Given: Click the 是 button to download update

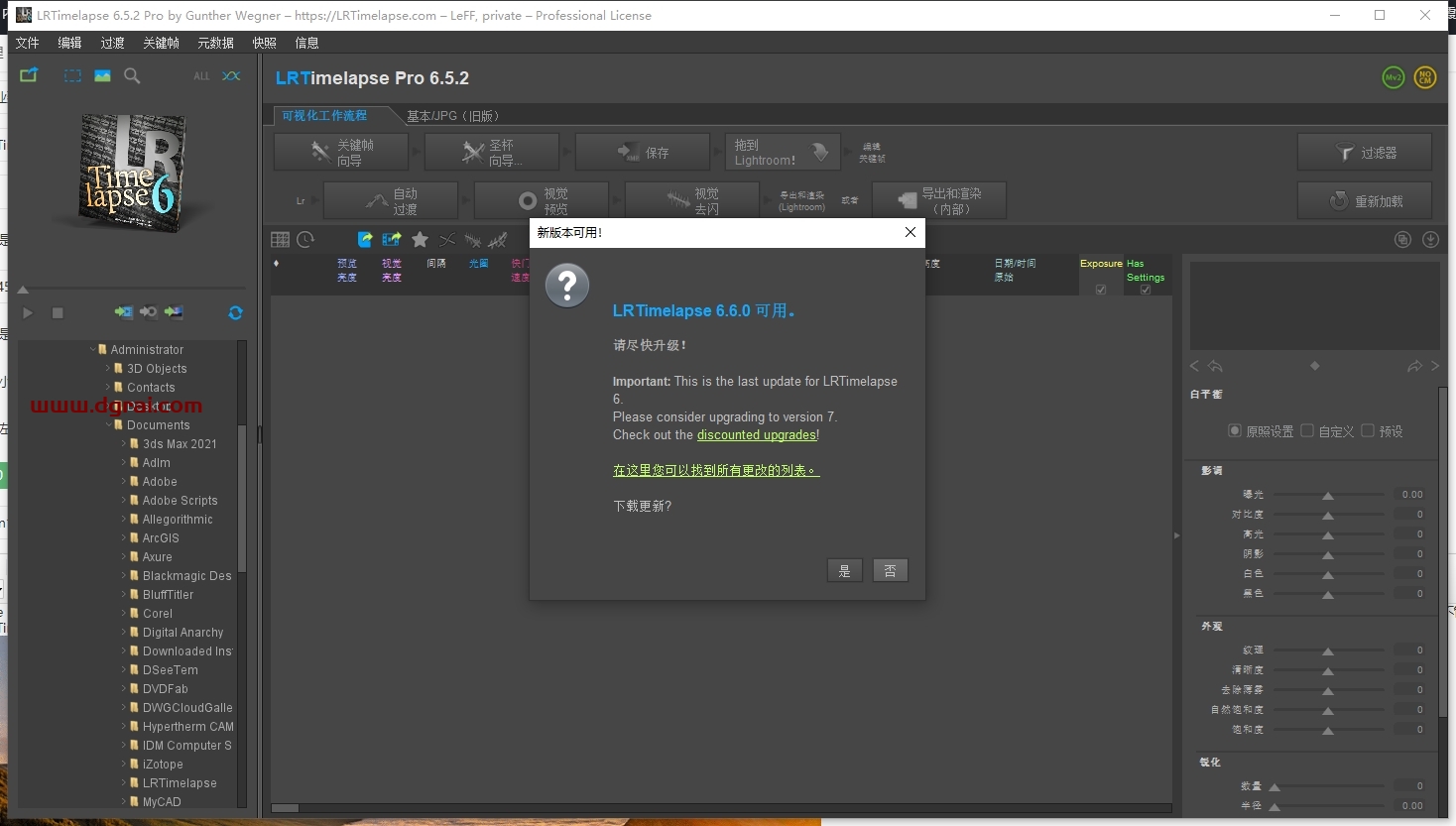Looking at the screenshot, I should [844, 570].
